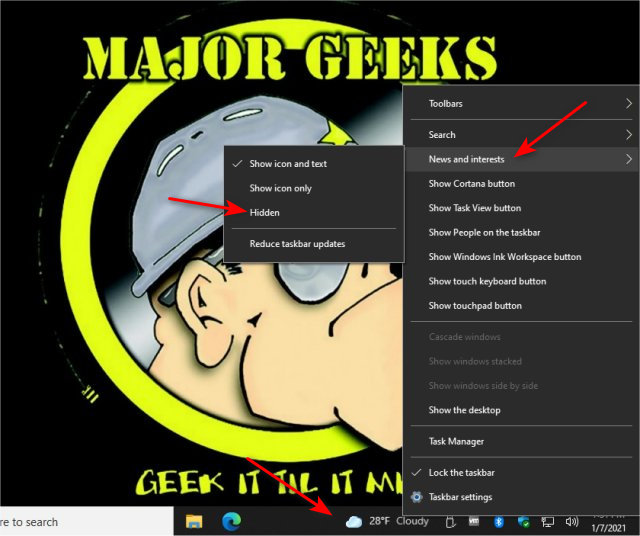Toggle 'Show touchpad button'
640x536 pixels.
(x=521, y=306)
